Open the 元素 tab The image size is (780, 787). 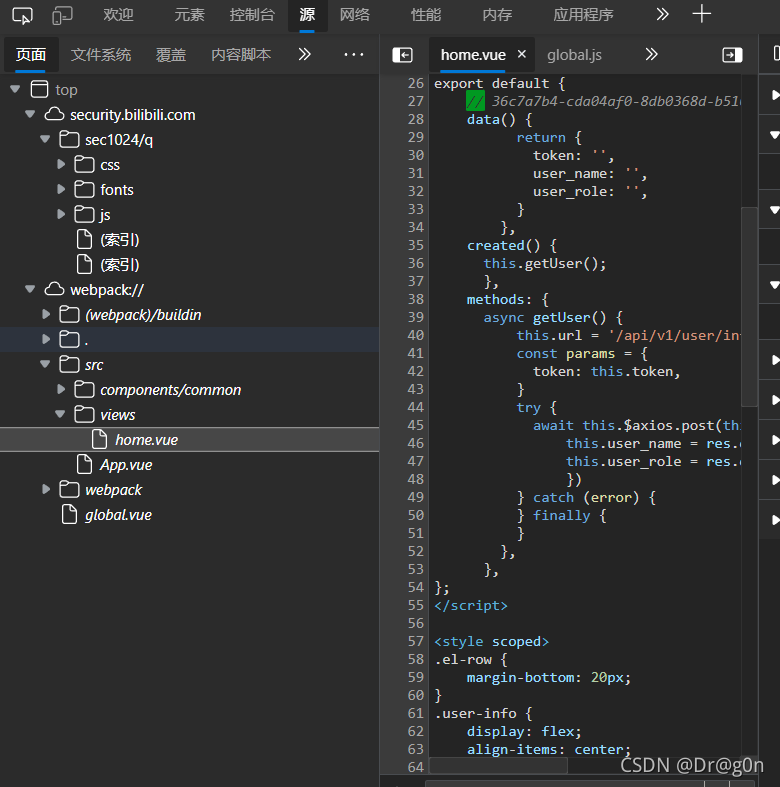[x=189, y=15]
